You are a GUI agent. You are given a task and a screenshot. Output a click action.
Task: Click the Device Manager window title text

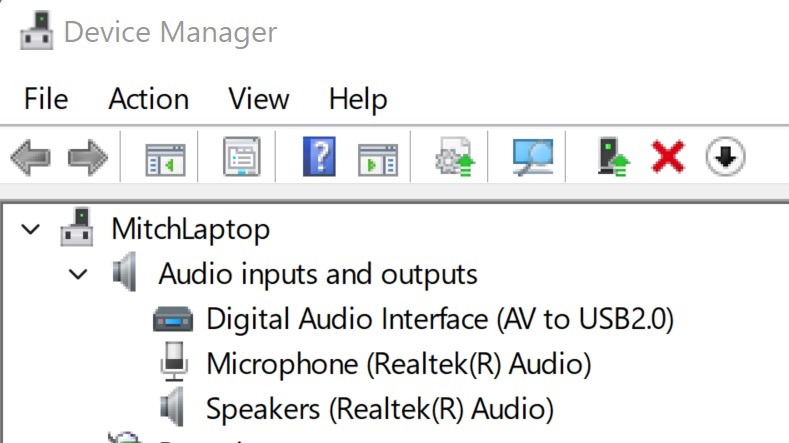tap(171, 33)
